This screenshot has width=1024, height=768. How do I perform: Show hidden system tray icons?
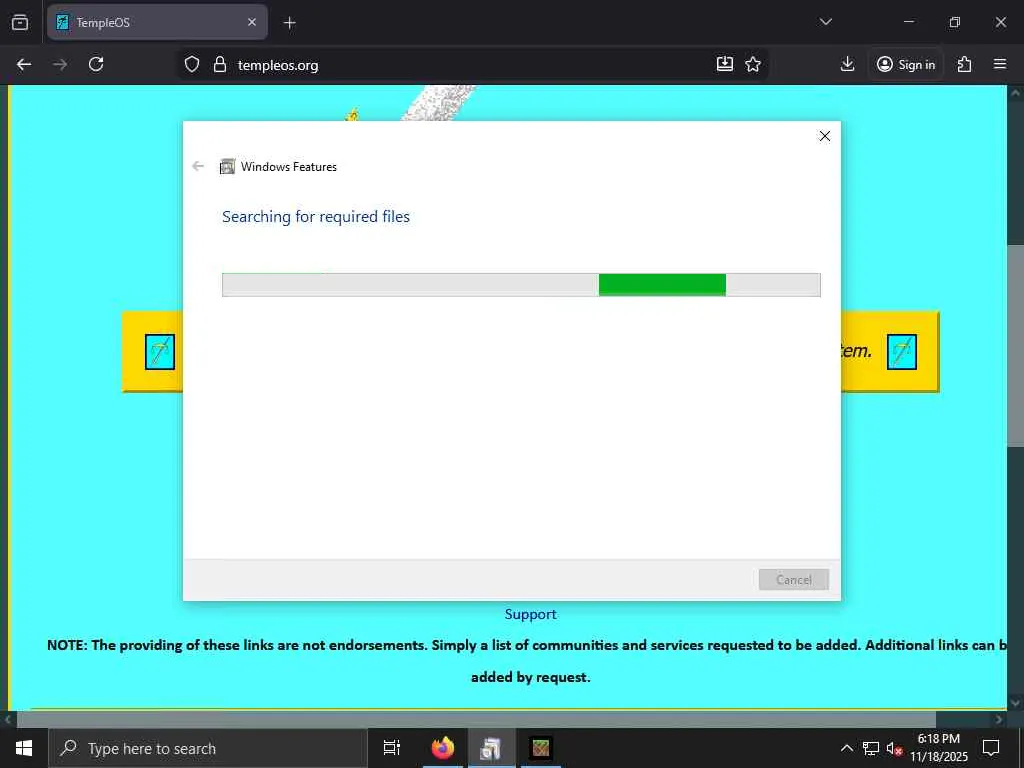coord(846,748)
